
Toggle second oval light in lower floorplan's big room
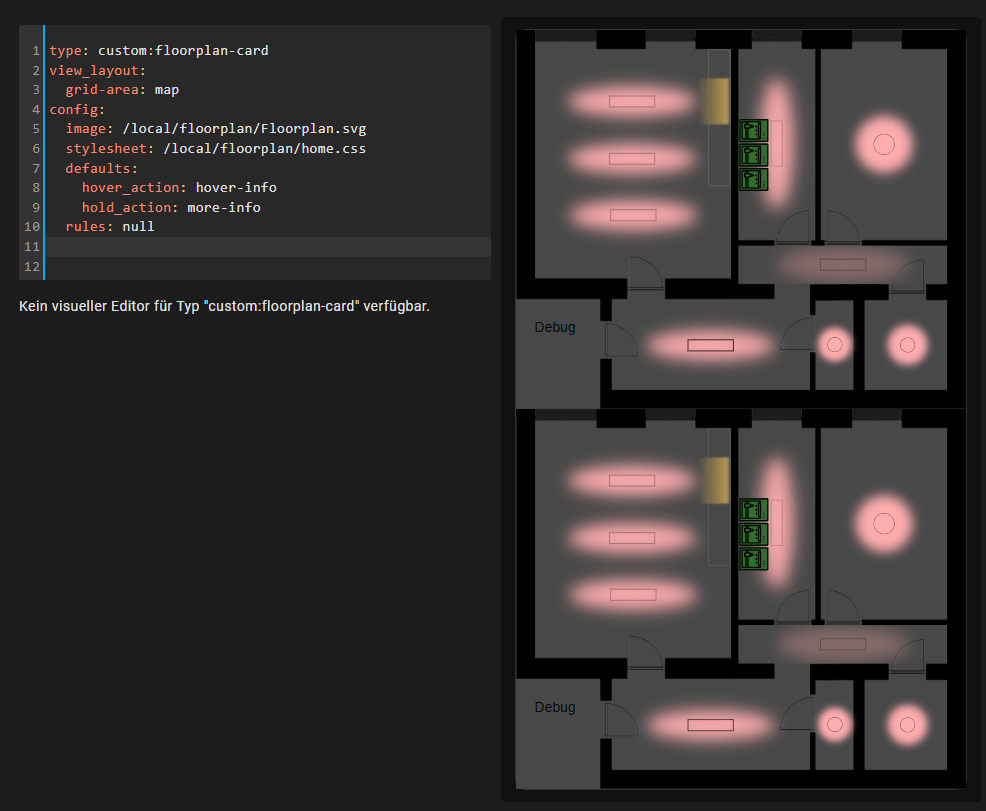[x=632, y=538]
